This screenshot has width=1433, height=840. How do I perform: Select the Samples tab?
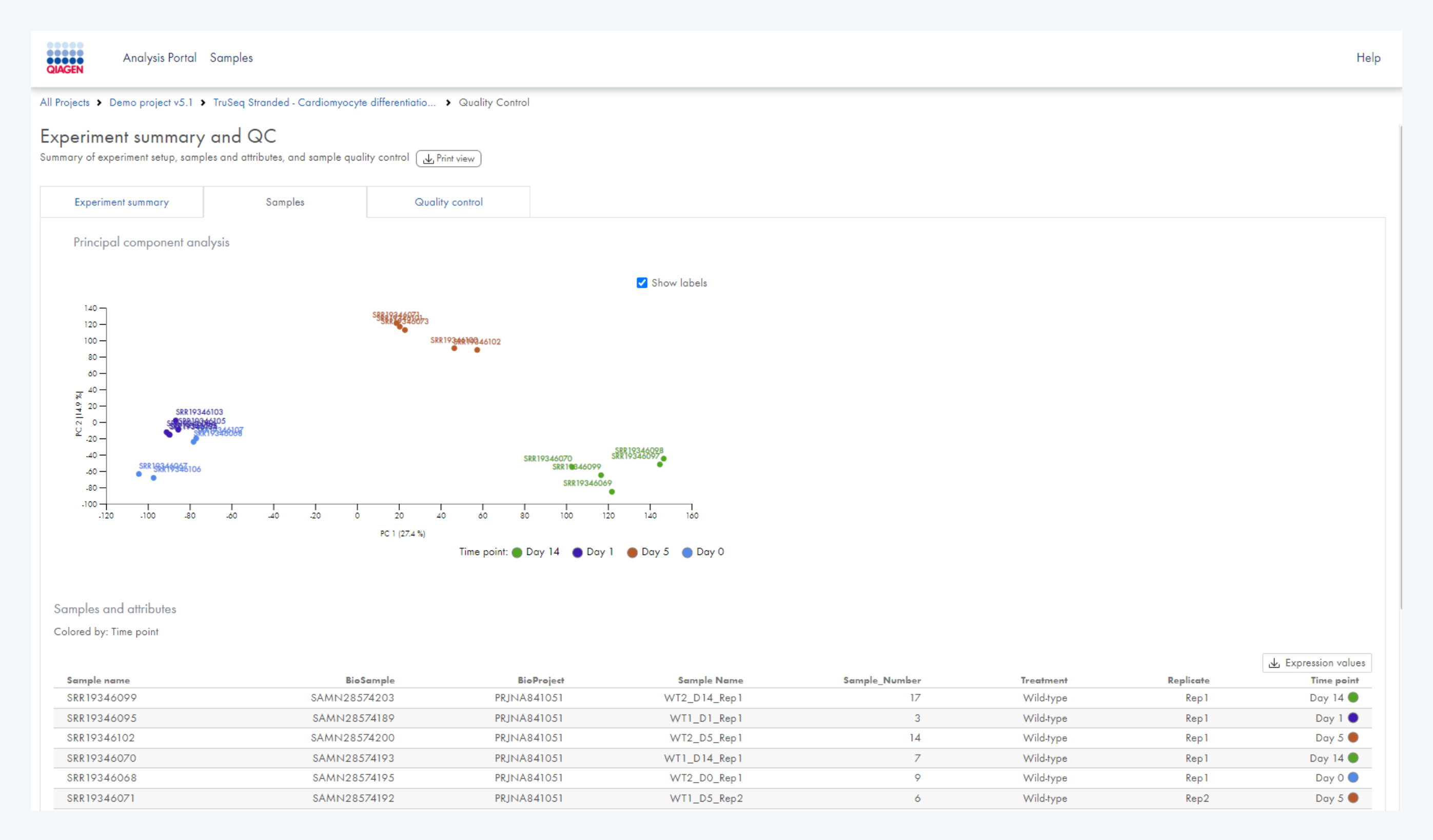tap(285, 203)
